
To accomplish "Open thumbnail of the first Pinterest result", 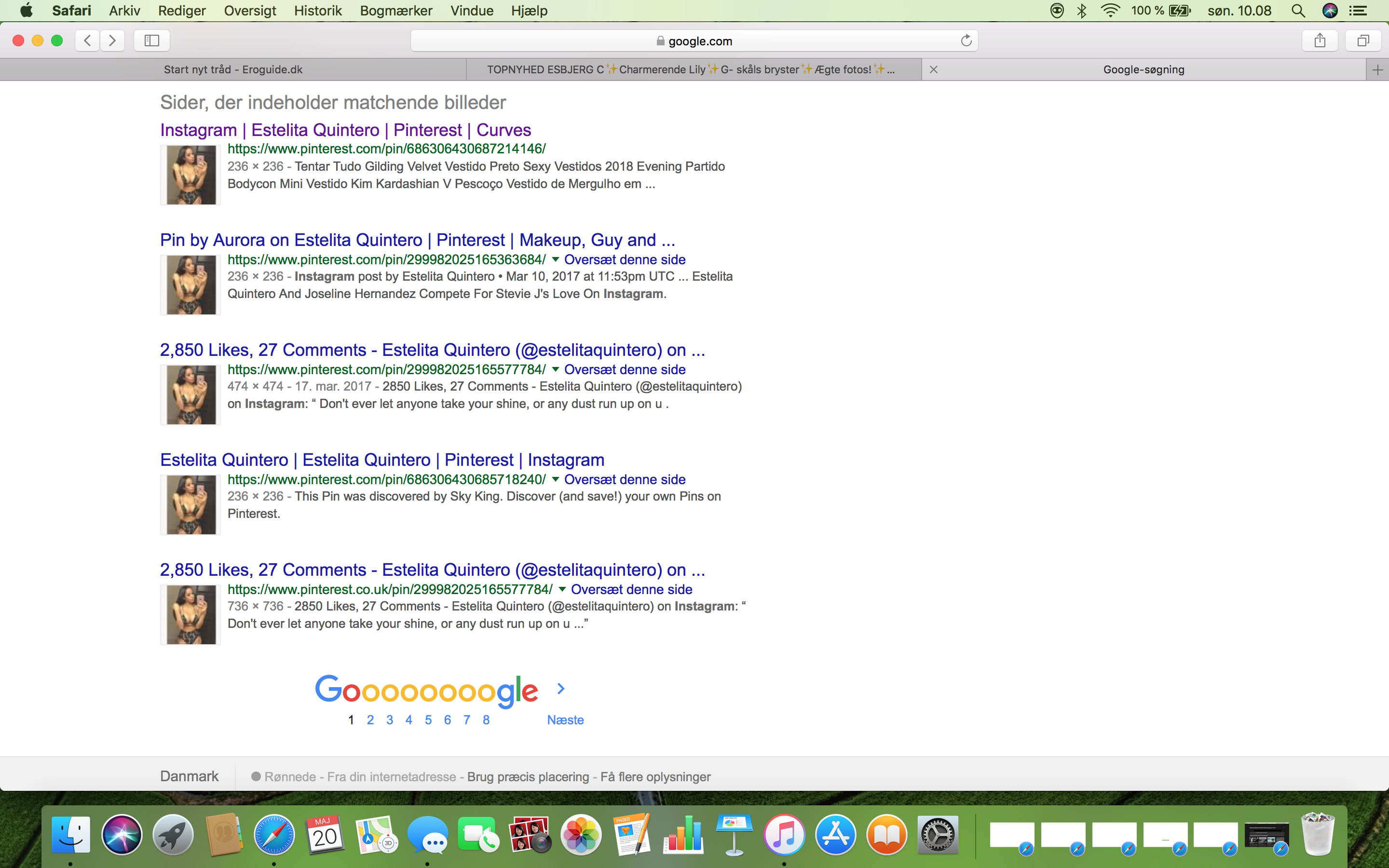I will point(191,175).
